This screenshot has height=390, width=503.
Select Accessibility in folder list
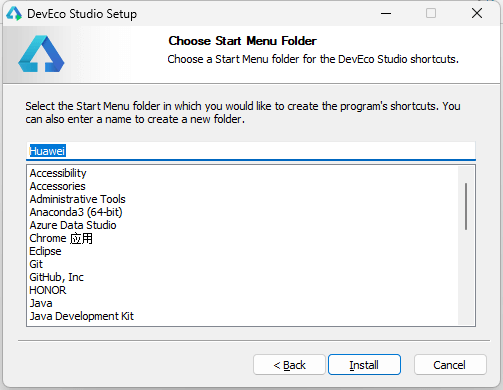click(58, 173)
